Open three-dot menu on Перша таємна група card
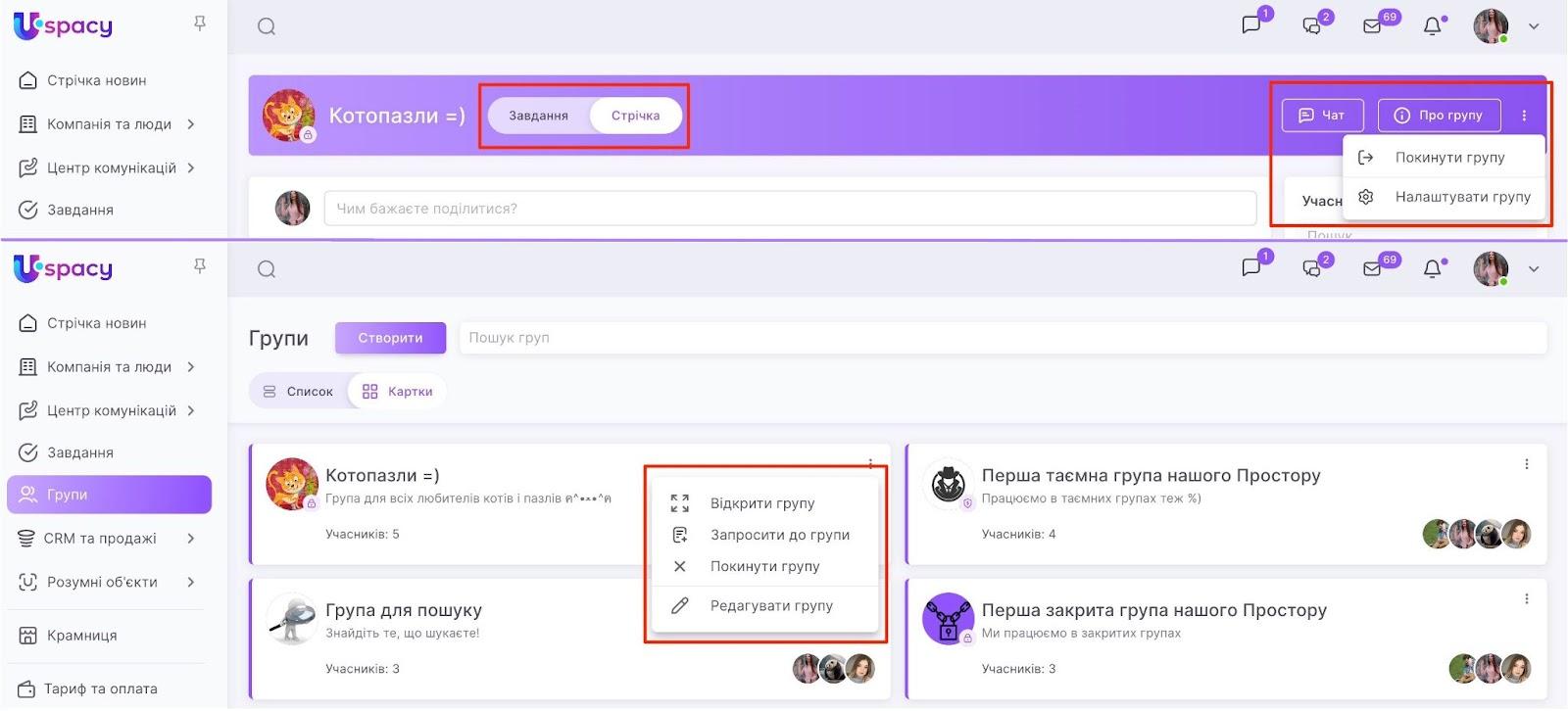1568x711 pixels. point(1526,464)
